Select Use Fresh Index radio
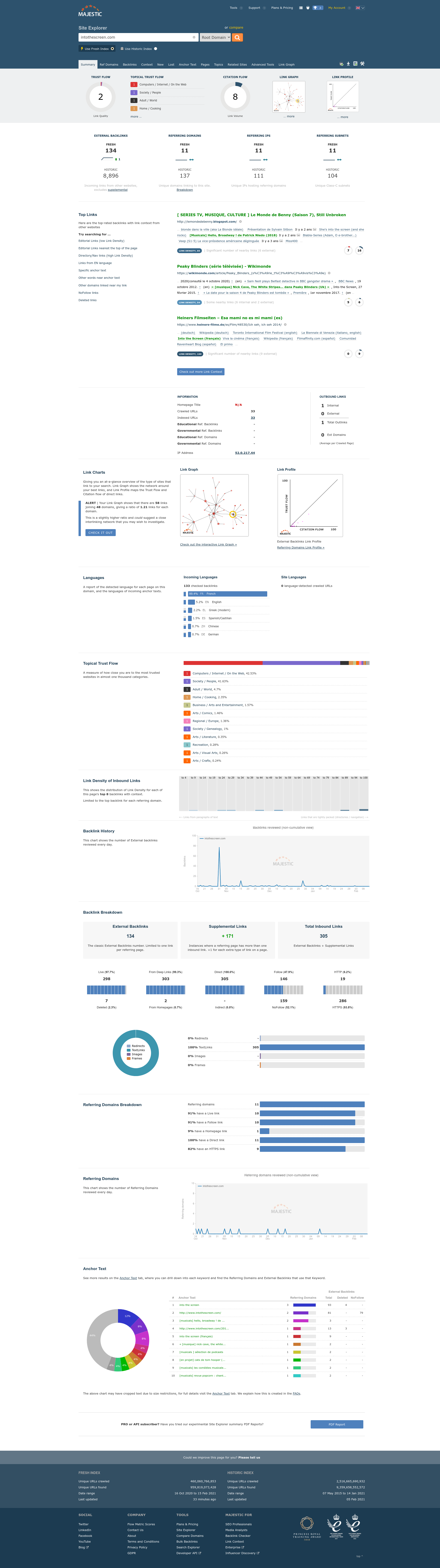Image resolution: width=440 pixels, height=1568 pixels. pyautogui.click(x=112, y=49)
